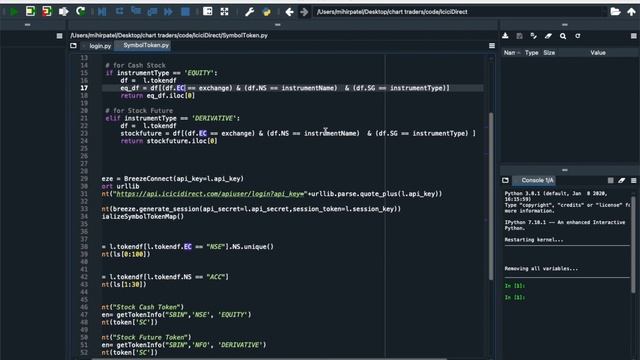Click the breeze.generate_session line
The height and width of the screenshot is (360, 640).
pos(251,209)
